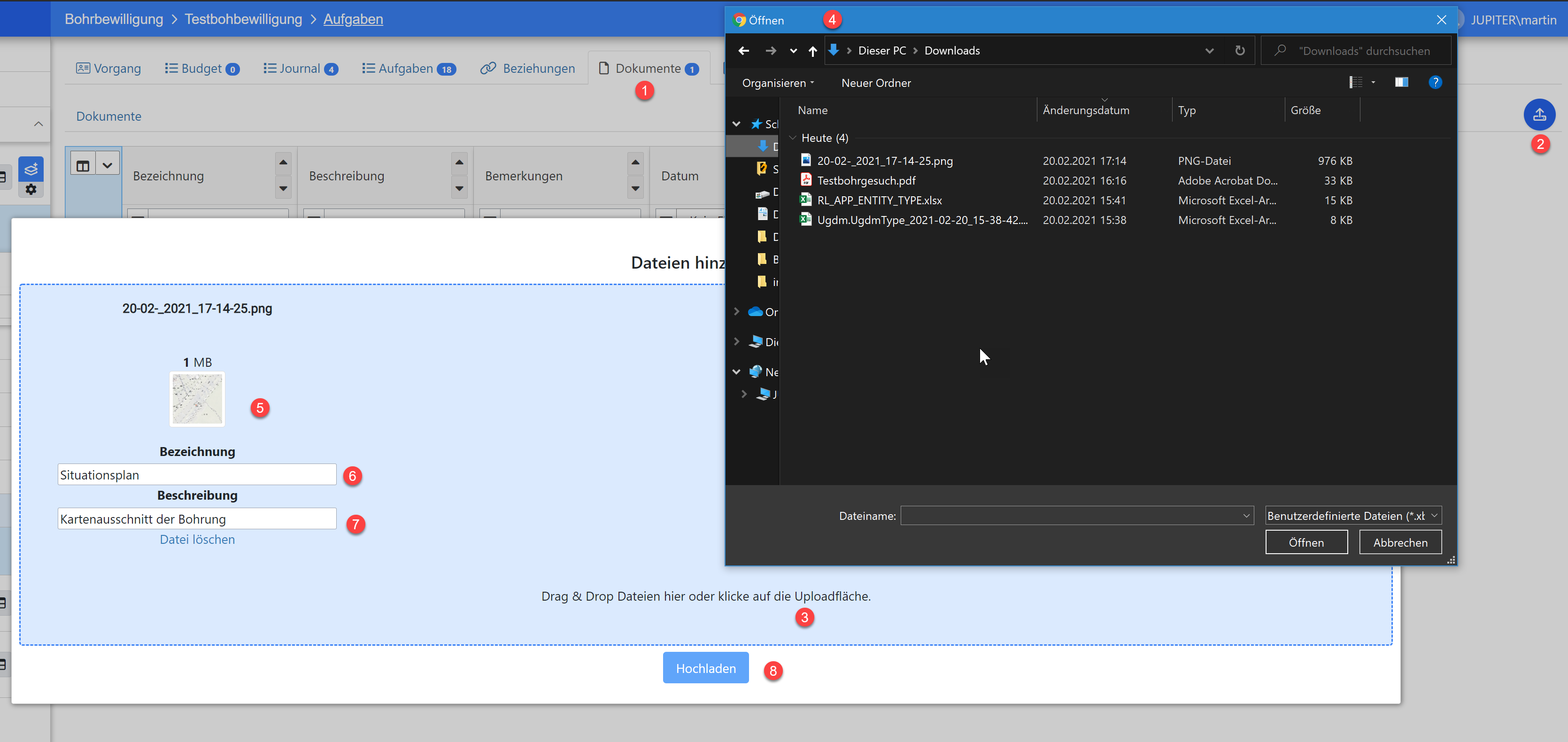
Task: Select the PNG file icon for 20-02-_2021_17-14-25.png
Action: [805, 160]
